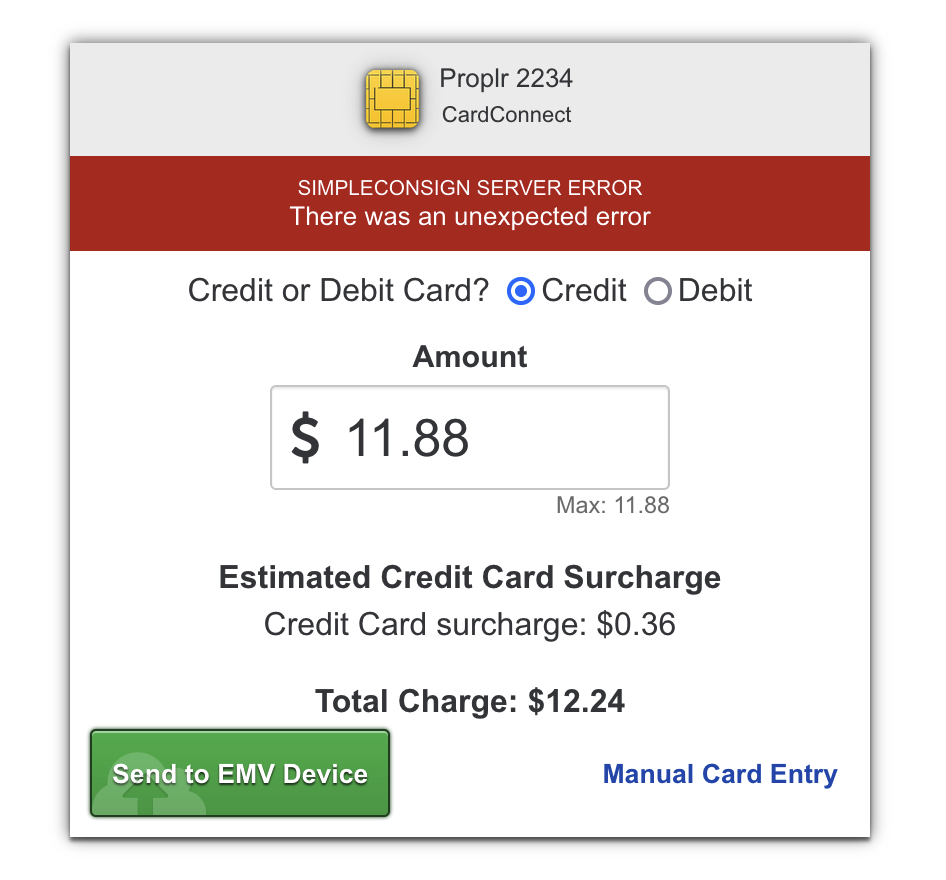
Task: Click the gold EMV chip icon
Action: pos(392,98)
